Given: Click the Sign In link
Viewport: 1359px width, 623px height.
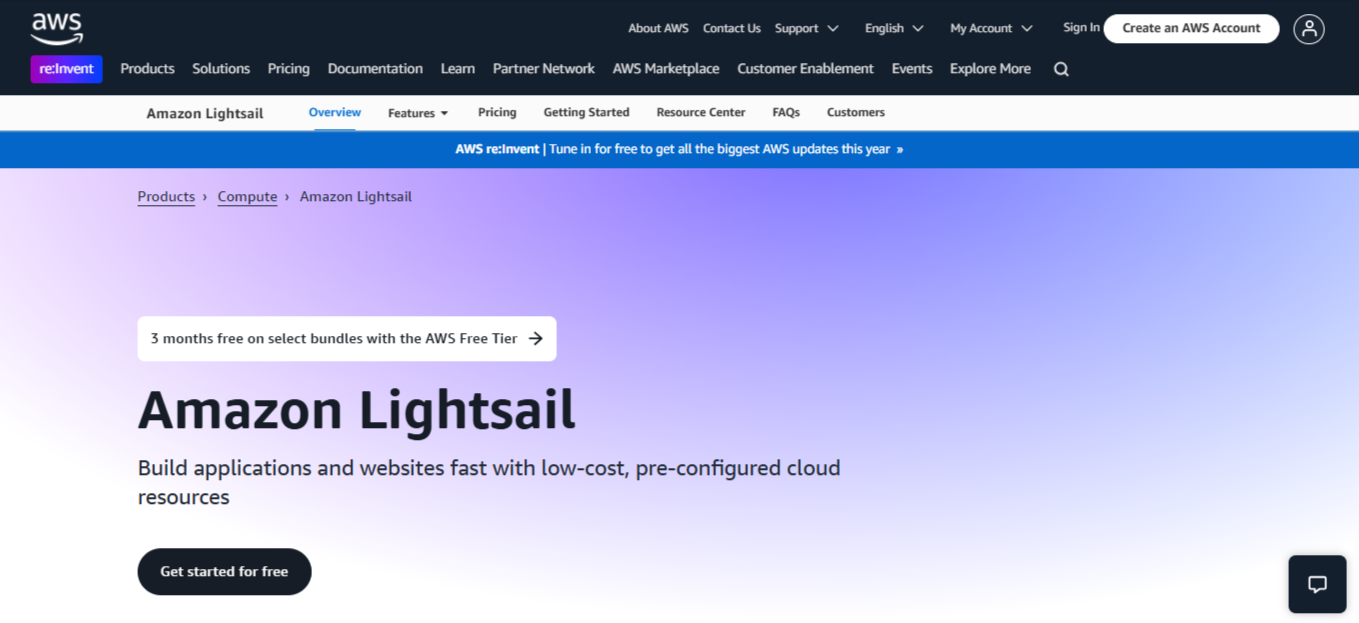Looking at the screenshot, I should [1081, 27].
